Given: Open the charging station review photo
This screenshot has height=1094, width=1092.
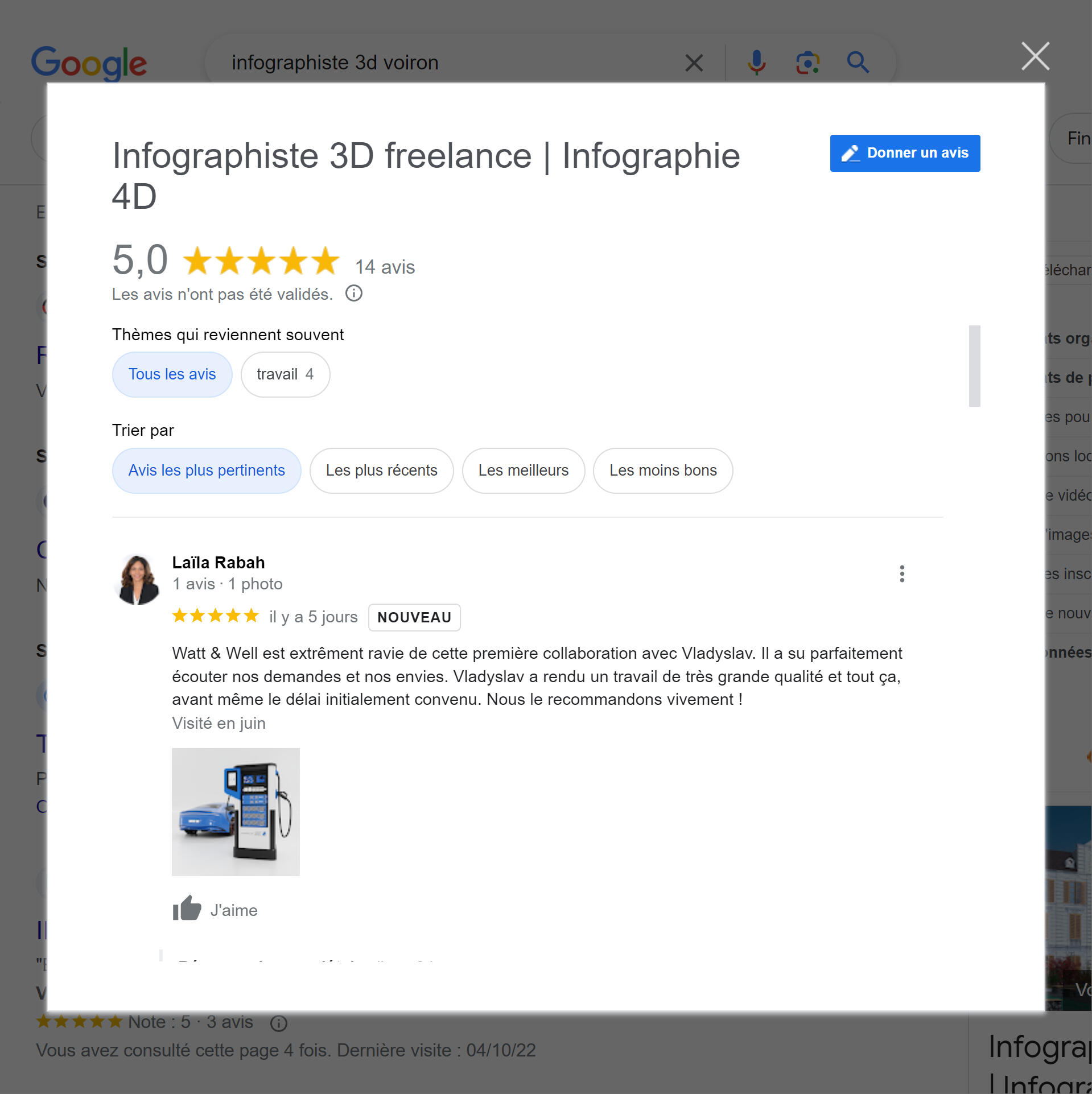Looking at the screenshot, I should pos(236,811).
